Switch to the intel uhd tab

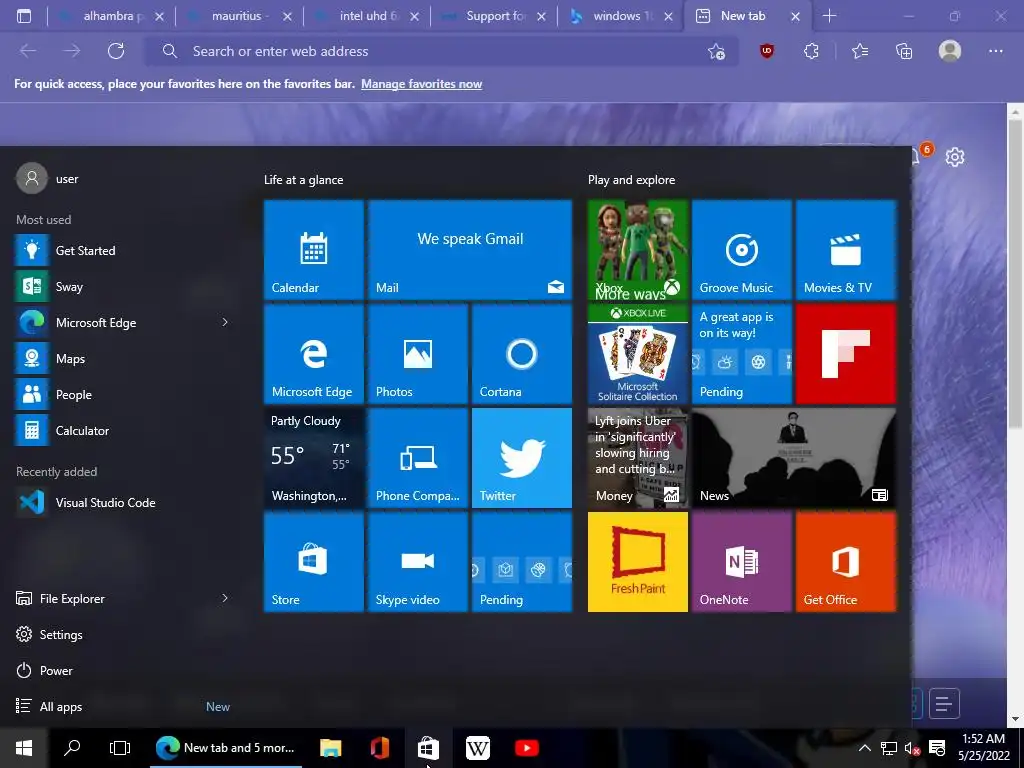click(x=366, y=16)
